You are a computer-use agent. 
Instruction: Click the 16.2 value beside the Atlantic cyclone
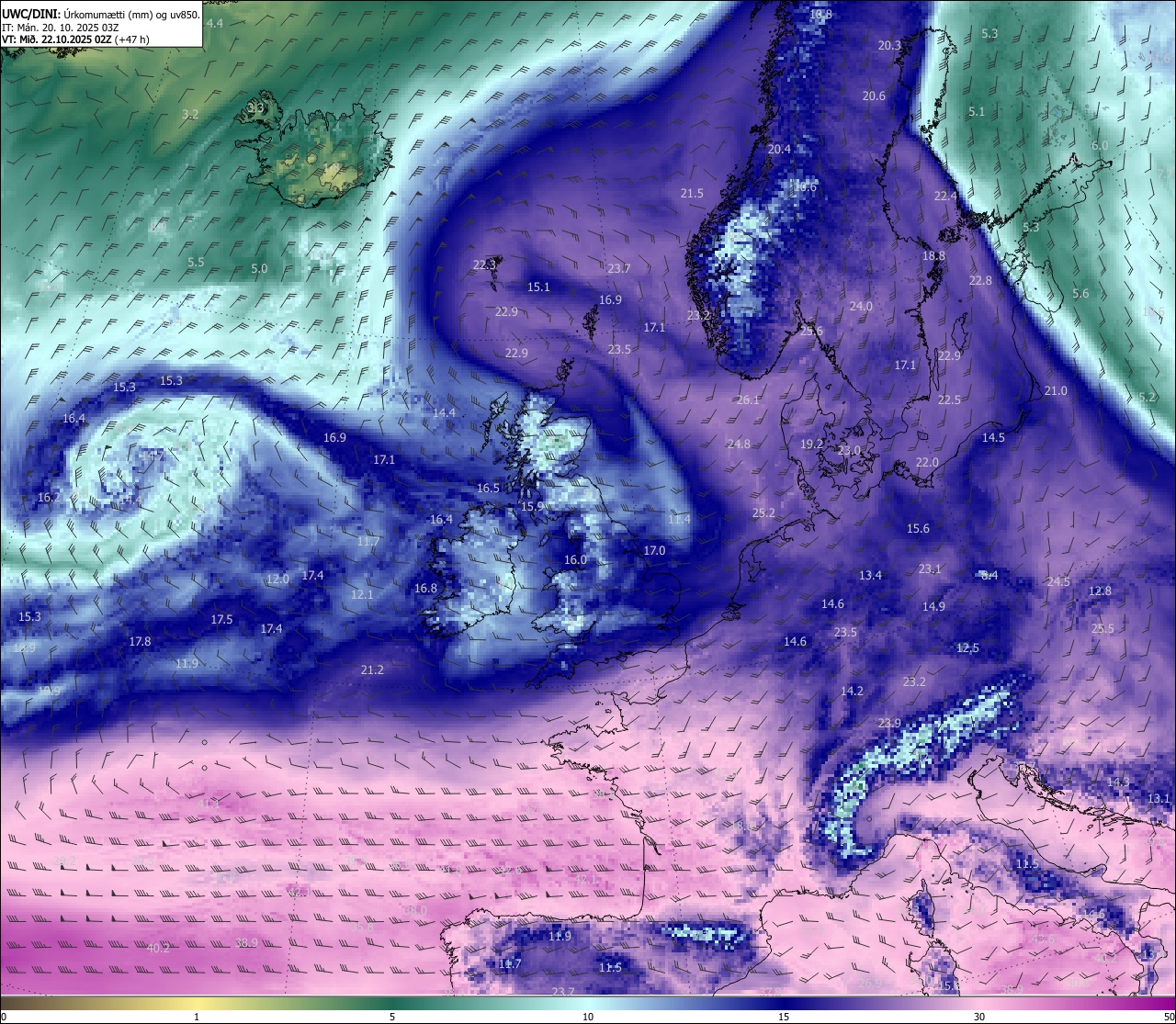coord(49,497)
